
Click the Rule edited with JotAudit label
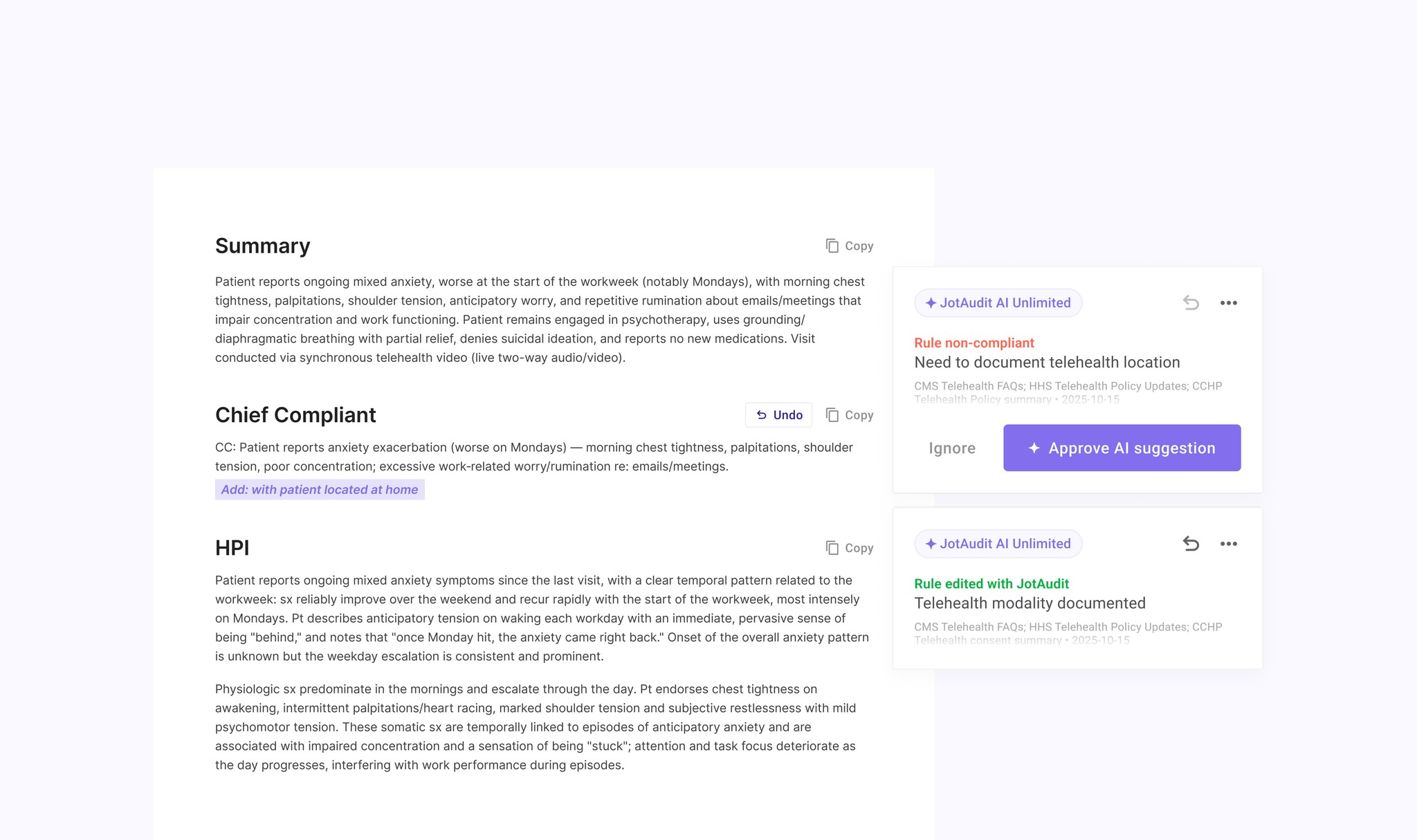(991, 583)
